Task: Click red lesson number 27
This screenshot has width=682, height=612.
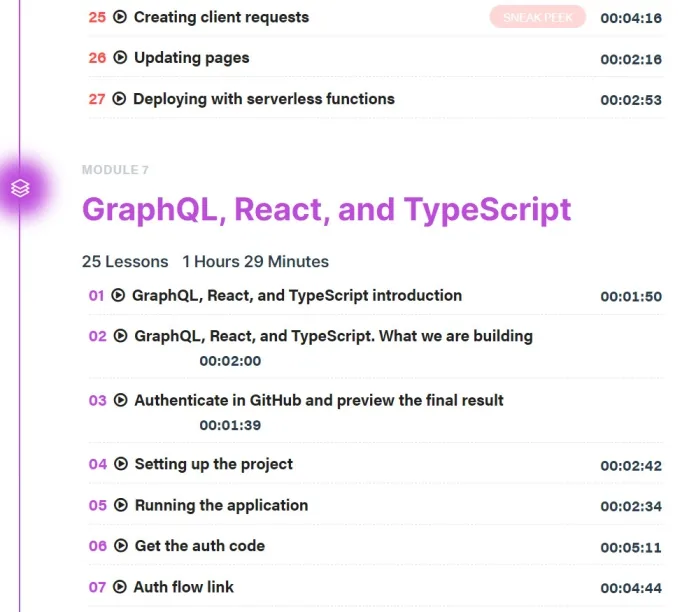Action: pos(97,99)
